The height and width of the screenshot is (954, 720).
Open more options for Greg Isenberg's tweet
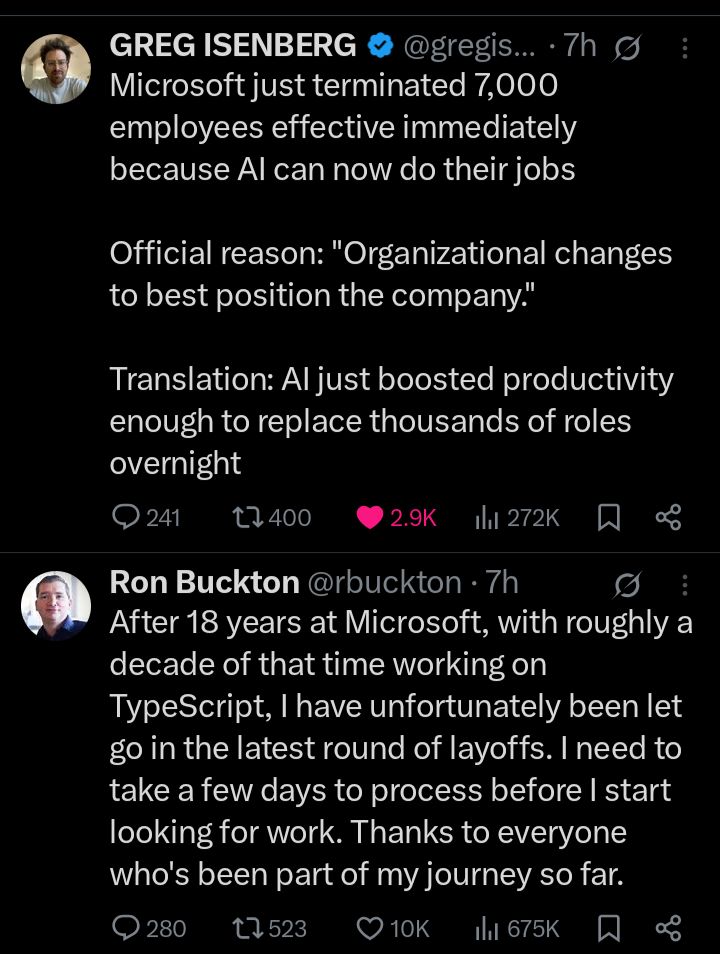tap(684, 47)
